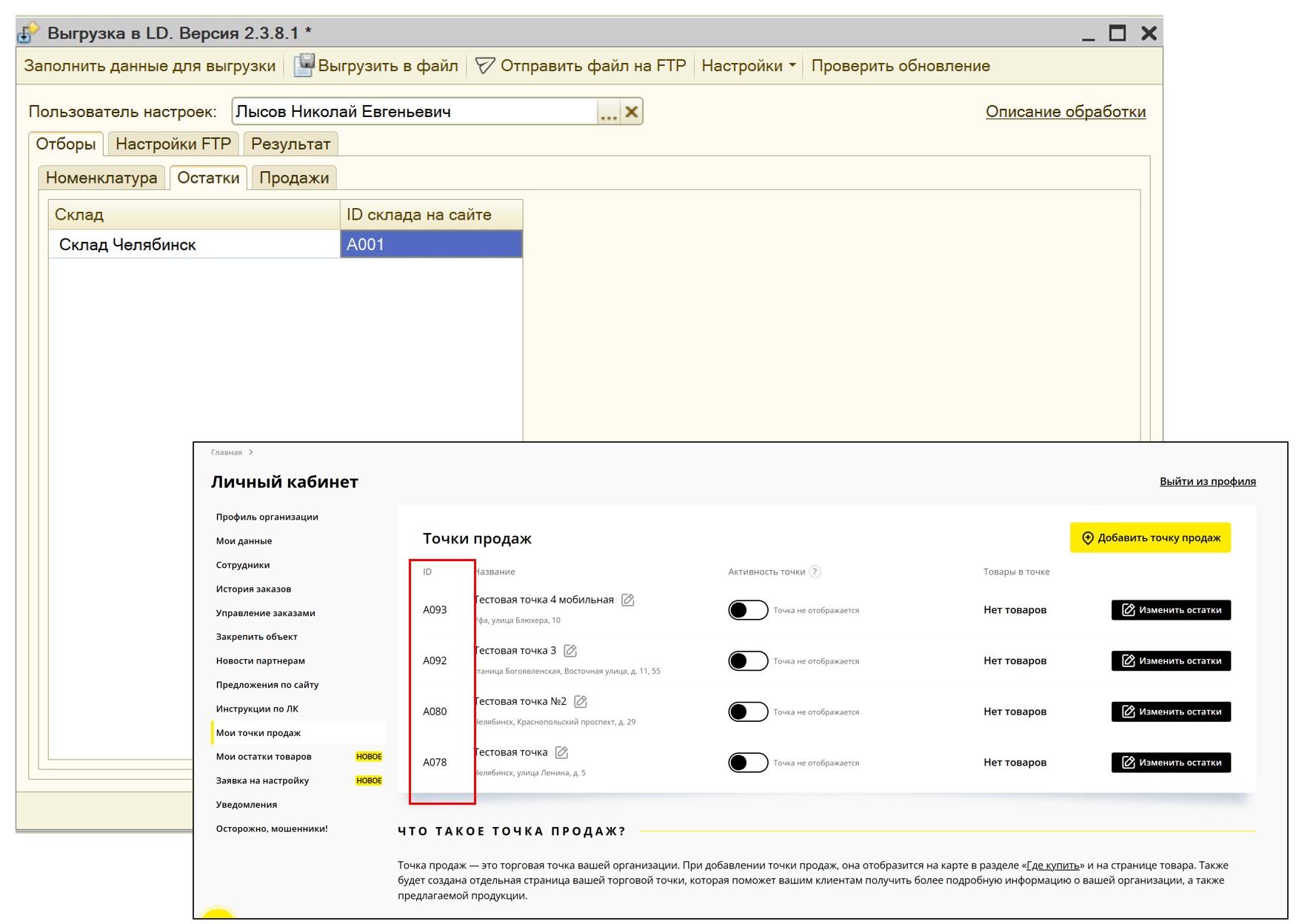The height and width of the screenshot is (924, 1296).
Task: Toggle activity switch for point A093
Action: (748, 610)
